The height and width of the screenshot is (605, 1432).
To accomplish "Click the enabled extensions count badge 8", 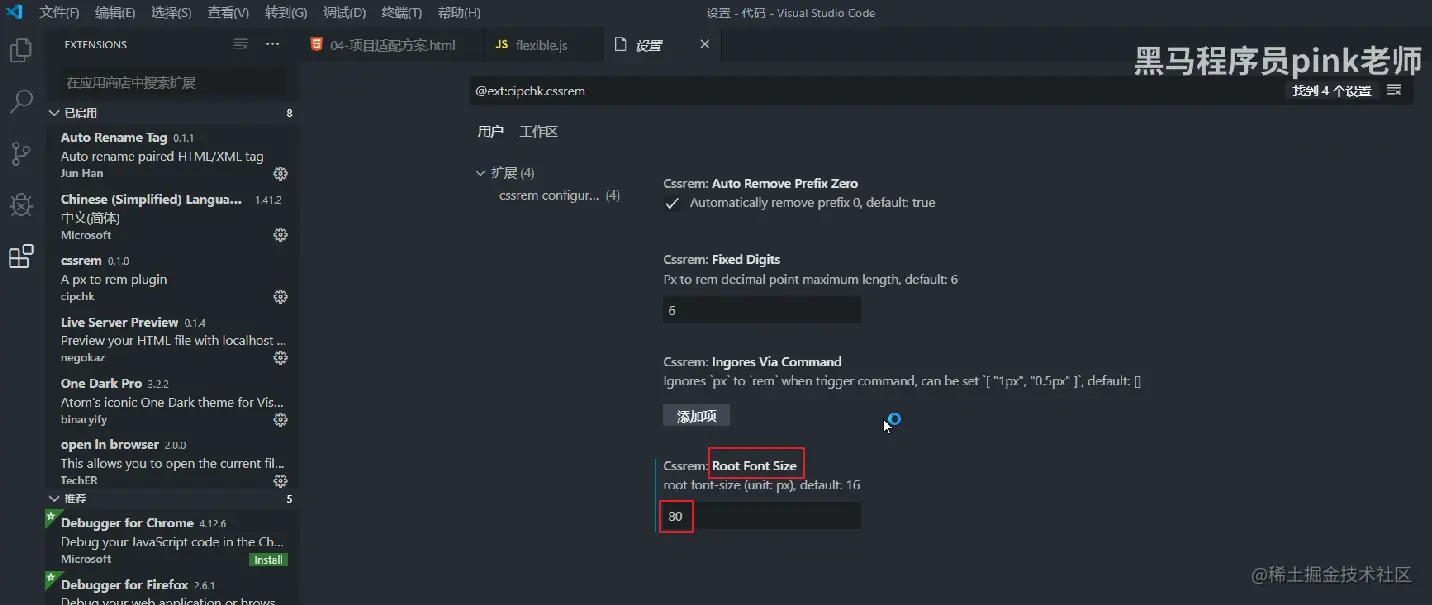I will pyautogui.click(x=289, y=113).
